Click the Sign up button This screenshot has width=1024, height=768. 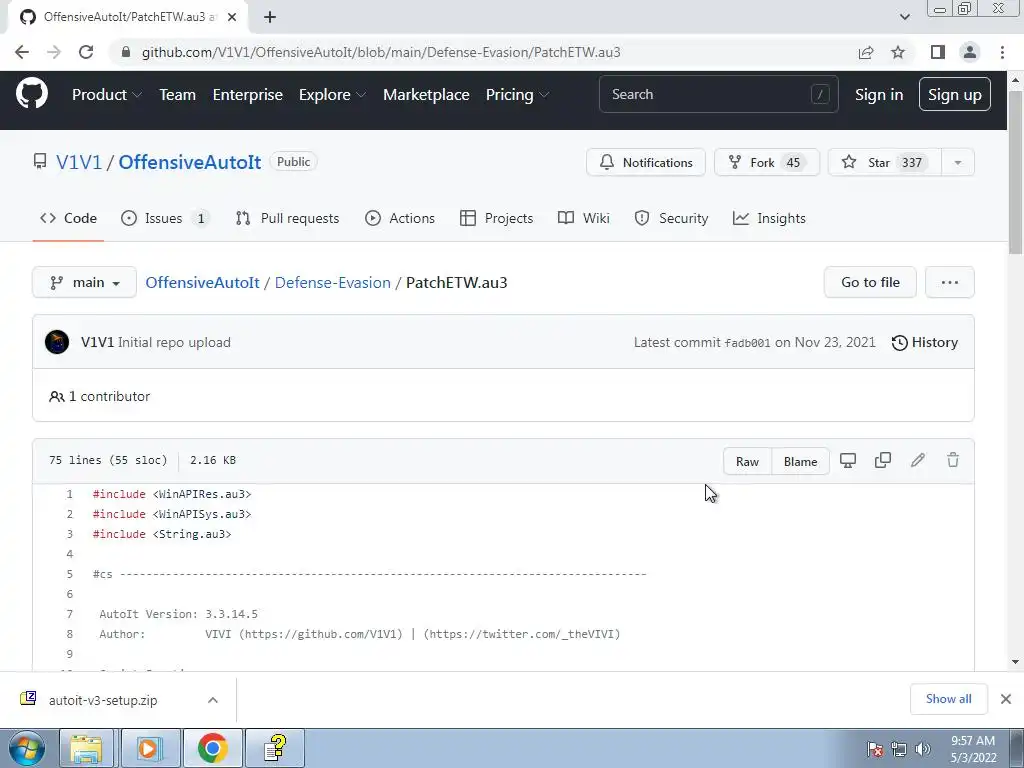[955, 95]
